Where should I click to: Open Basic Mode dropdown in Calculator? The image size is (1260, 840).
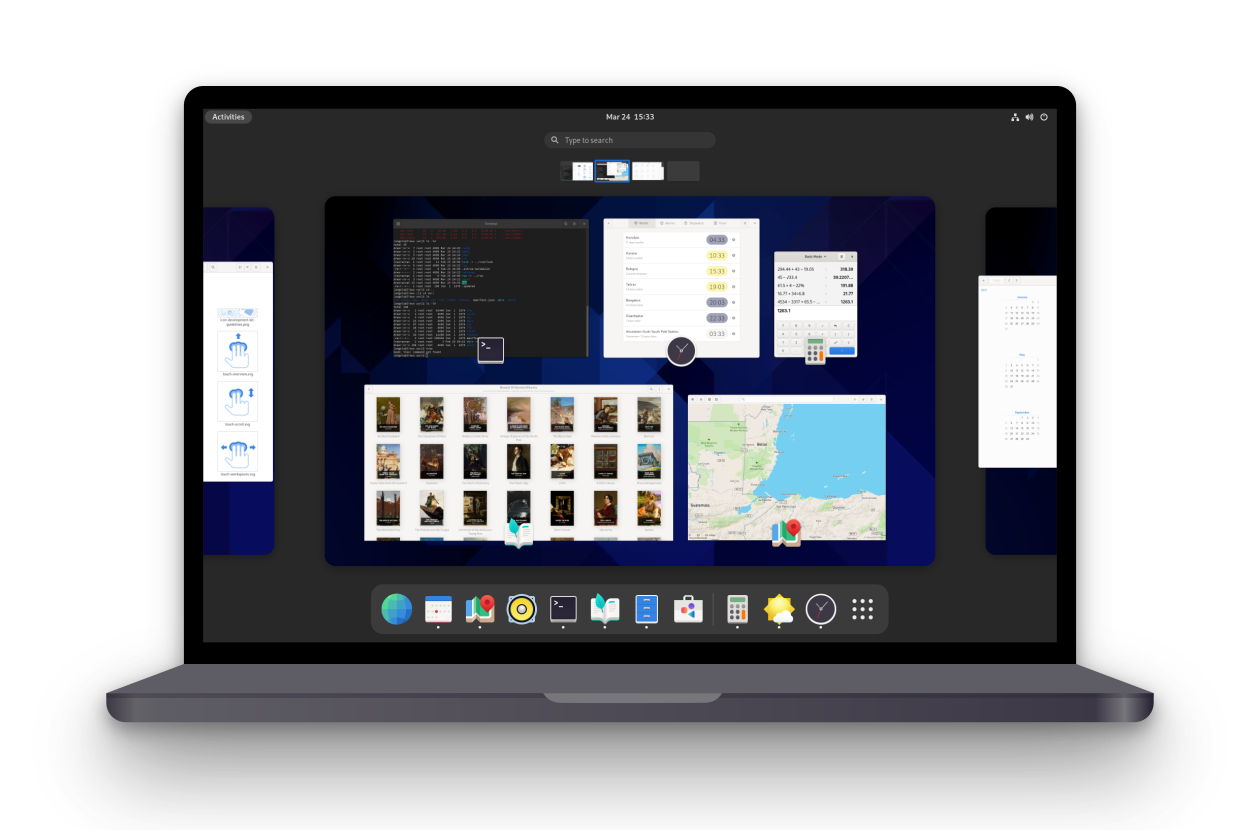point(816,257)
